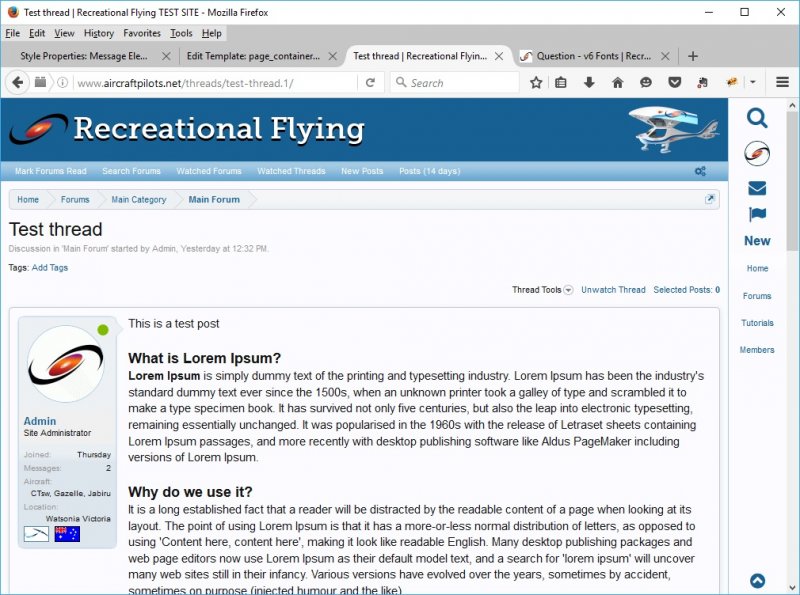Open a new browser tab with plus icon

pos(692,56)
